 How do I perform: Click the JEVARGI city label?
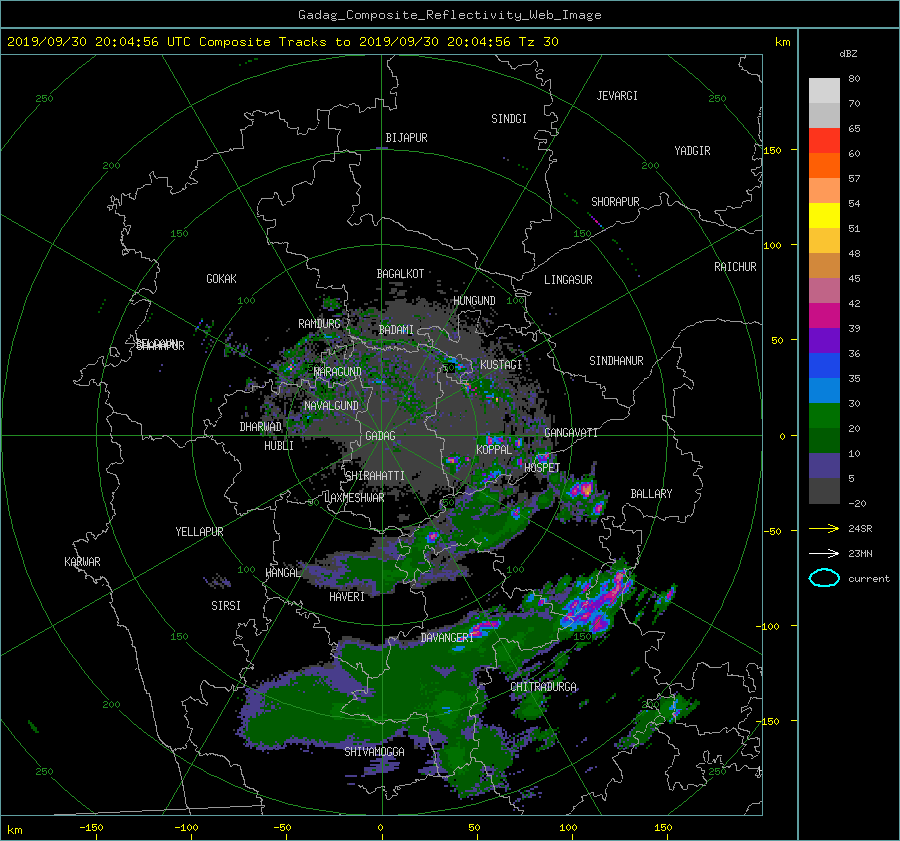617,96
